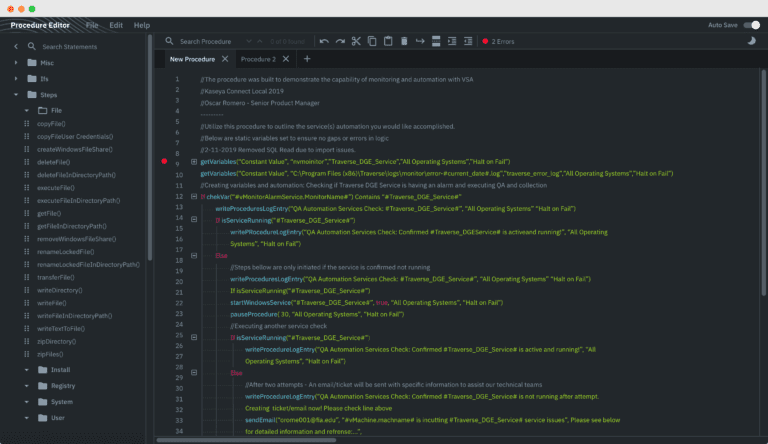The width and height of the screenshot is (768, 444).
Task: Undo the last edit
Action: click(324, 41)
